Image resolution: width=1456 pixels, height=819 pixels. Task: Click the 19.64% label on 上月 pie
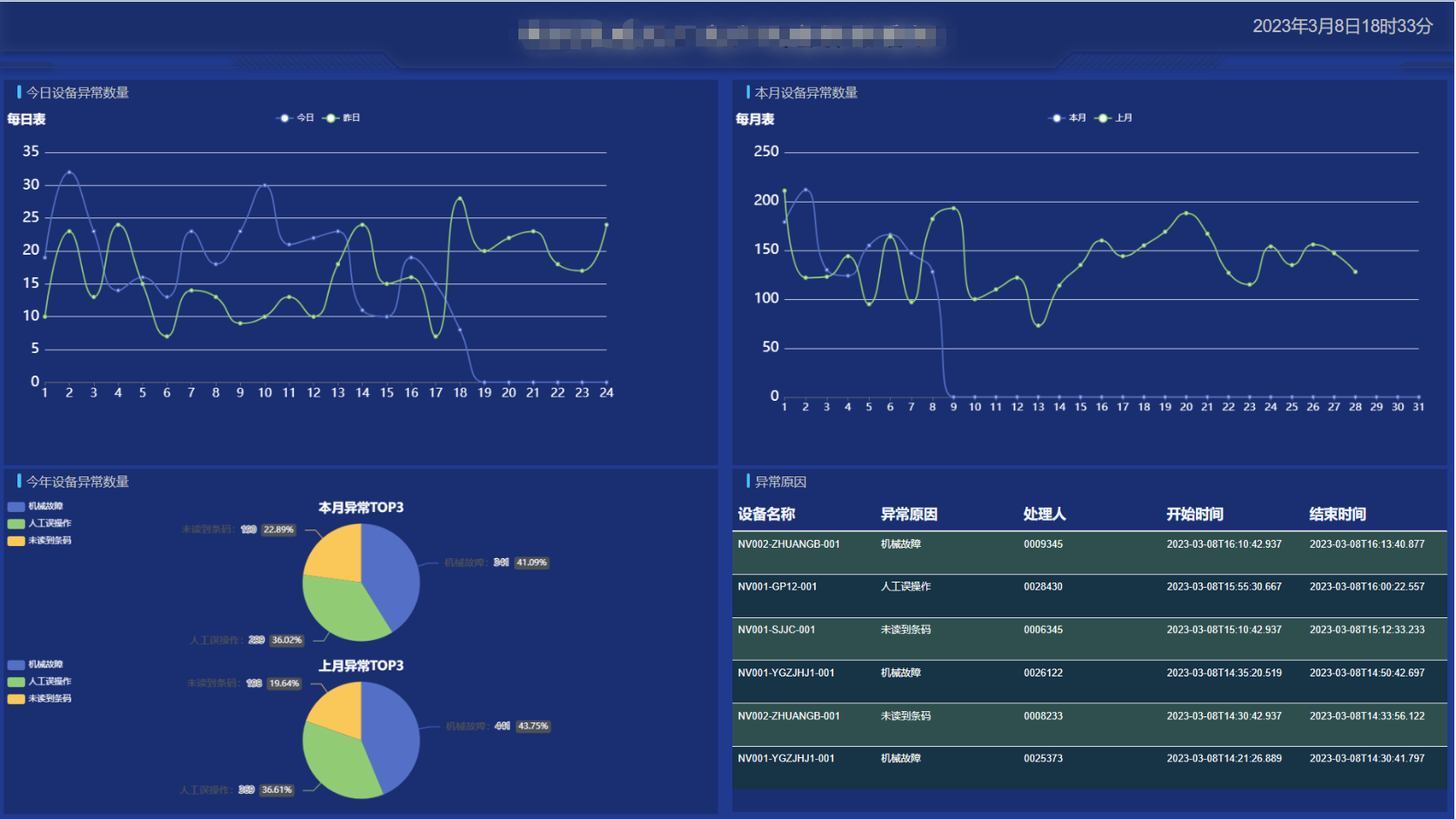[284, 683]
